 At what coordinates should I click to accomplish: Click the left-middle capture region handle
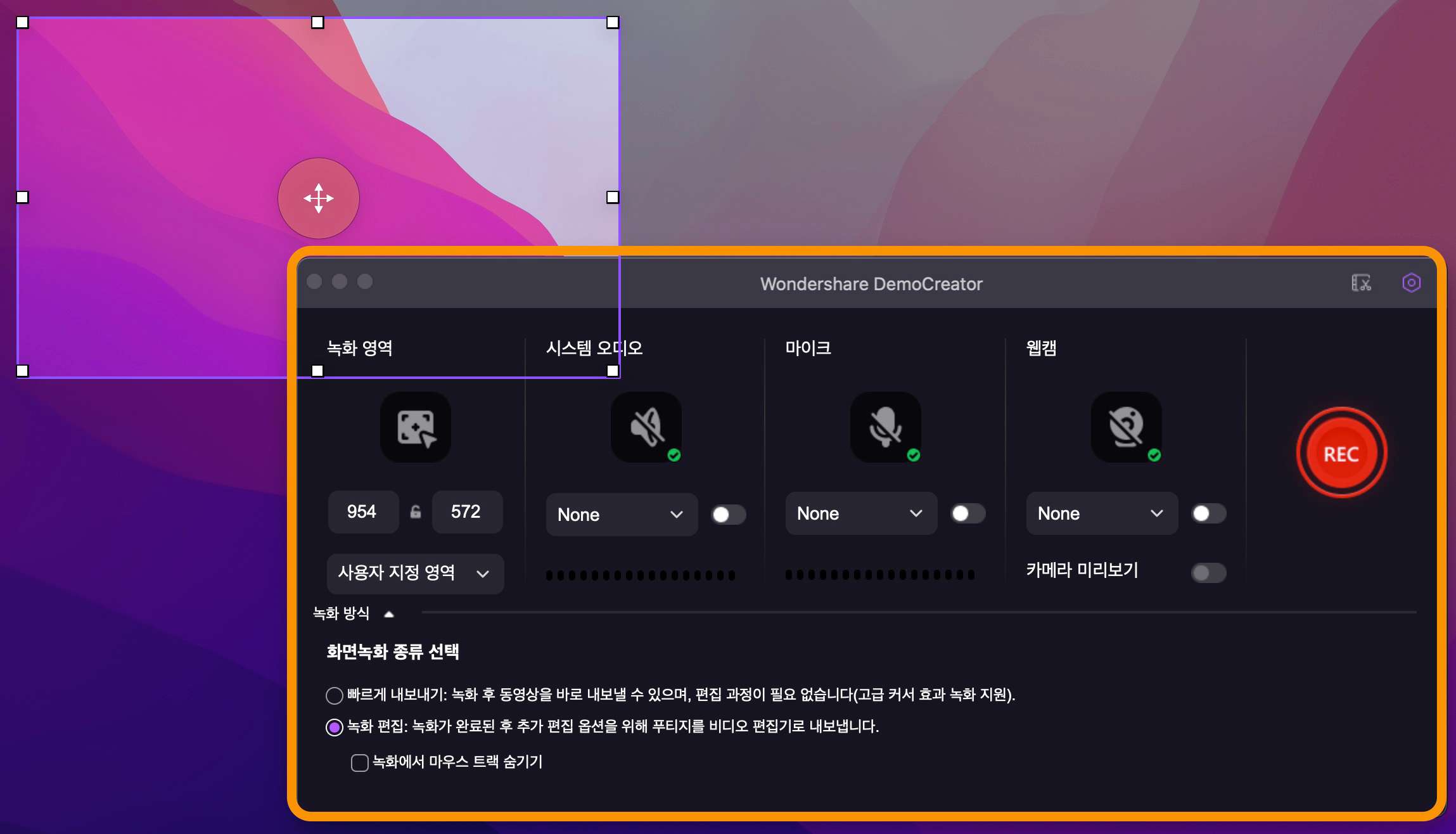[22, 197]
